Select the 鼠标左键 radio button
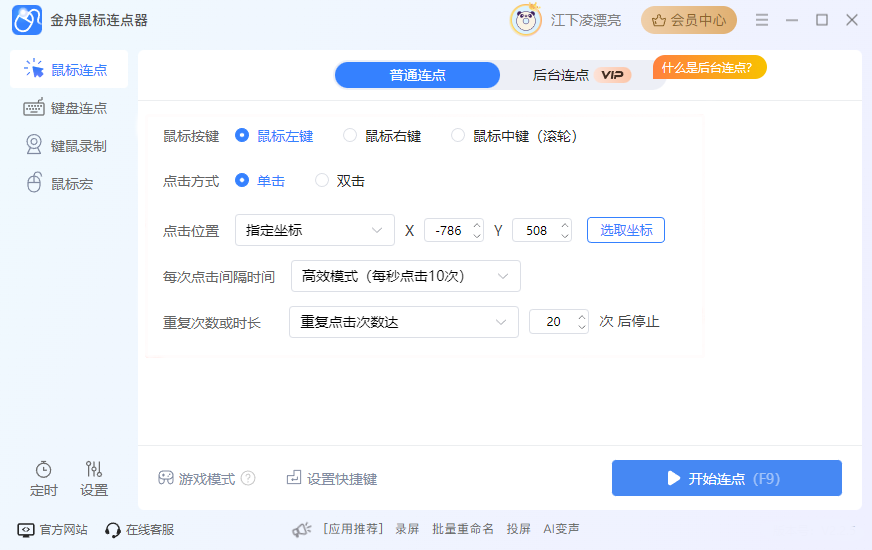The height and width of the screenshot is (550, 872). click(x=242, y=135)
